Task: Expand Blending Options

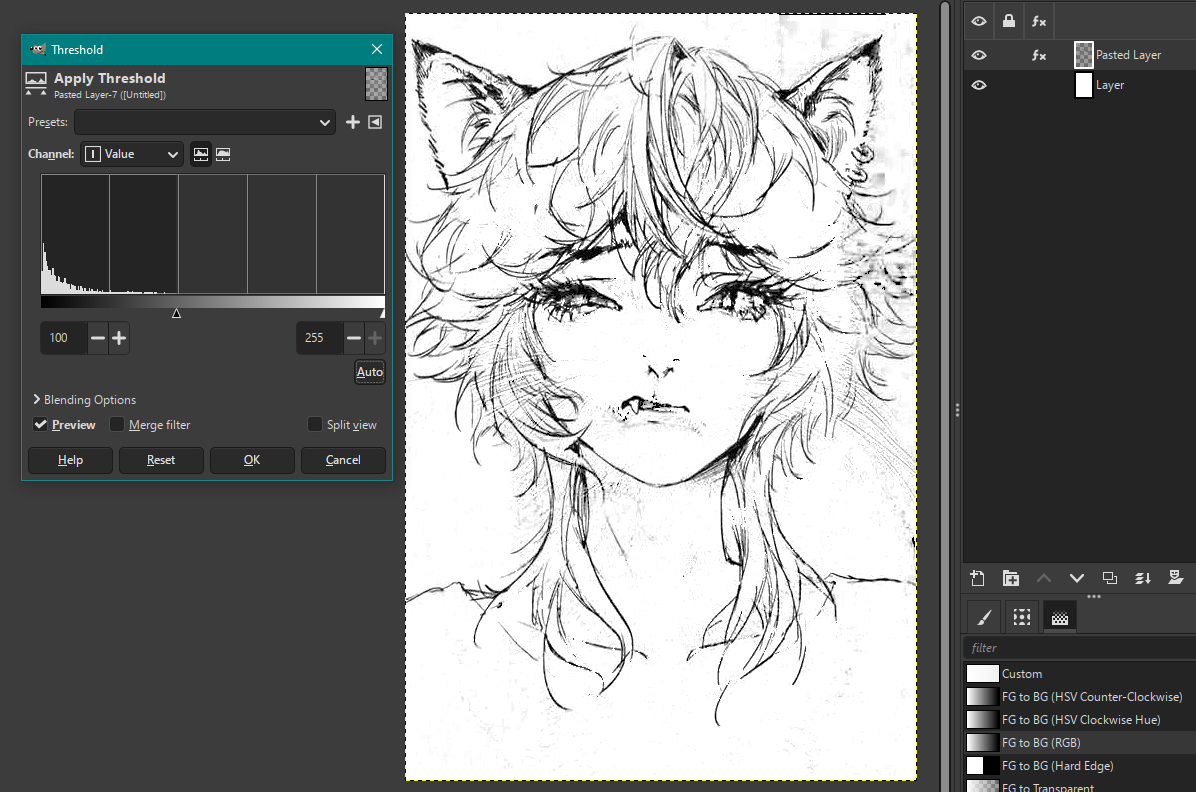Action: coord(84,400)
